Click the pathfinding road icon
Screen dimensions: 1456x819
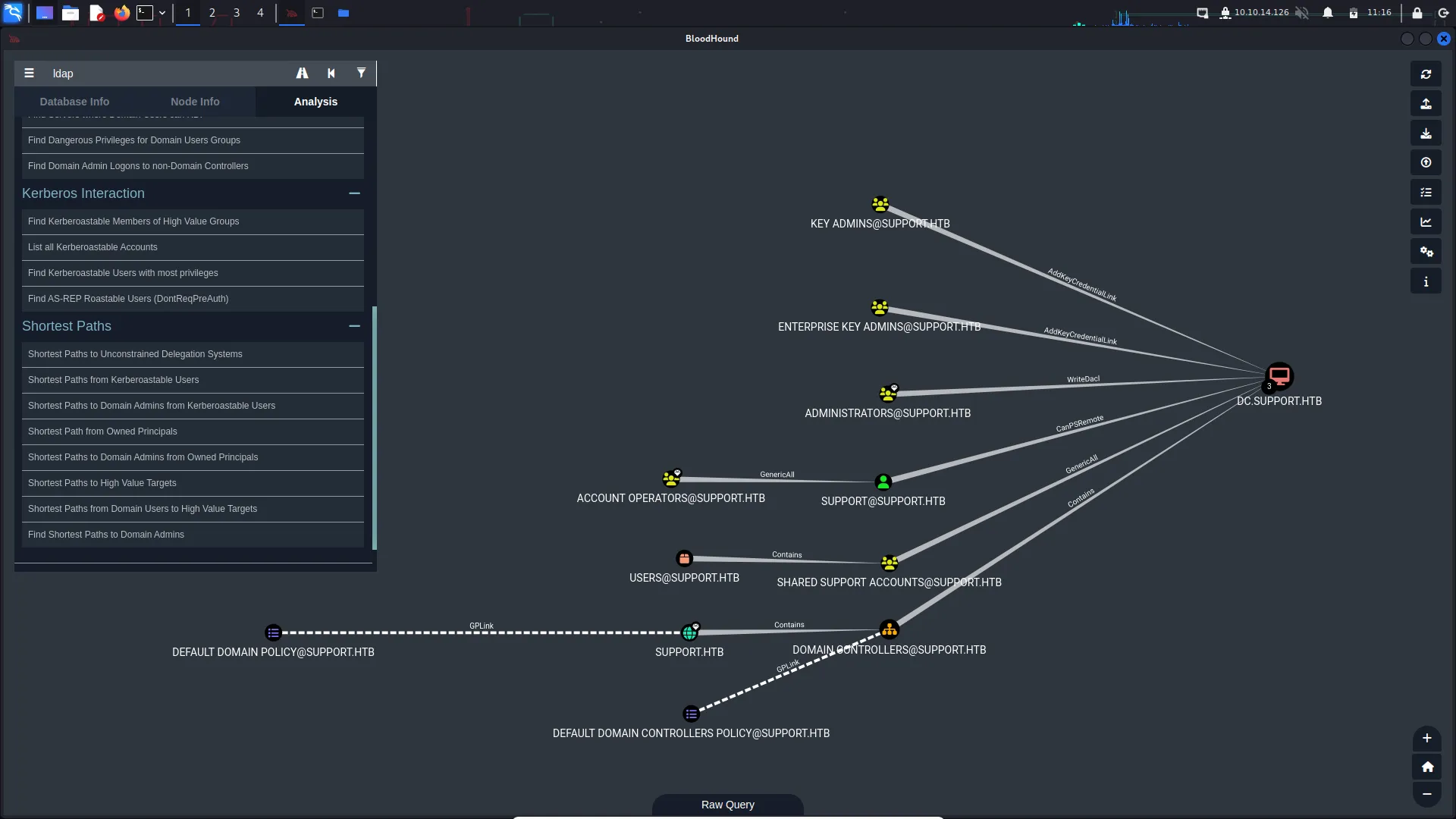pos(302,74)
